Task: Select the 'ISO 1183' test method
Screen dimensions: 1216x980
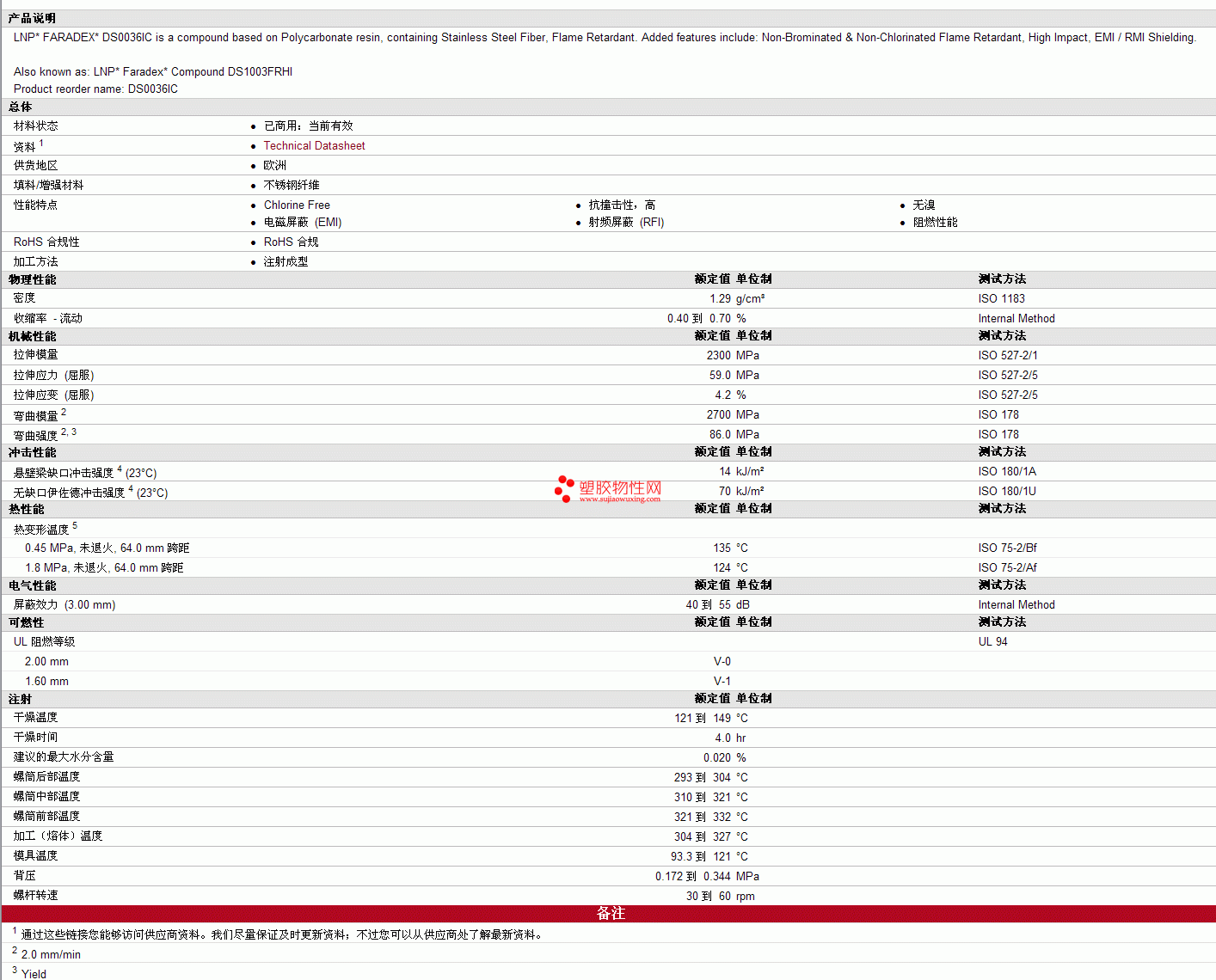Action: [1002, 299]
